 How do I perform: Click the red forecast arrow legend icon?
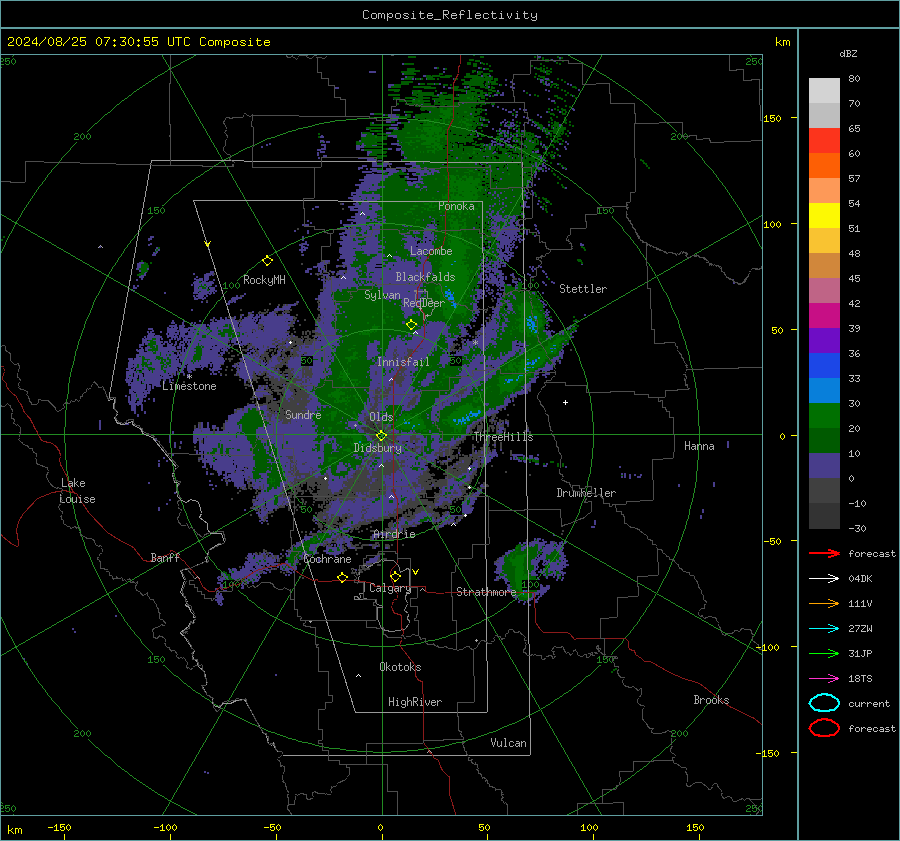(x=824, y=553)
